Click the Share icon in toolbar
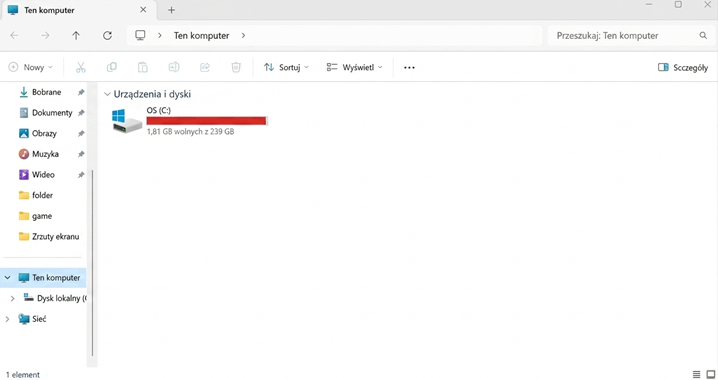 point(205,67)
